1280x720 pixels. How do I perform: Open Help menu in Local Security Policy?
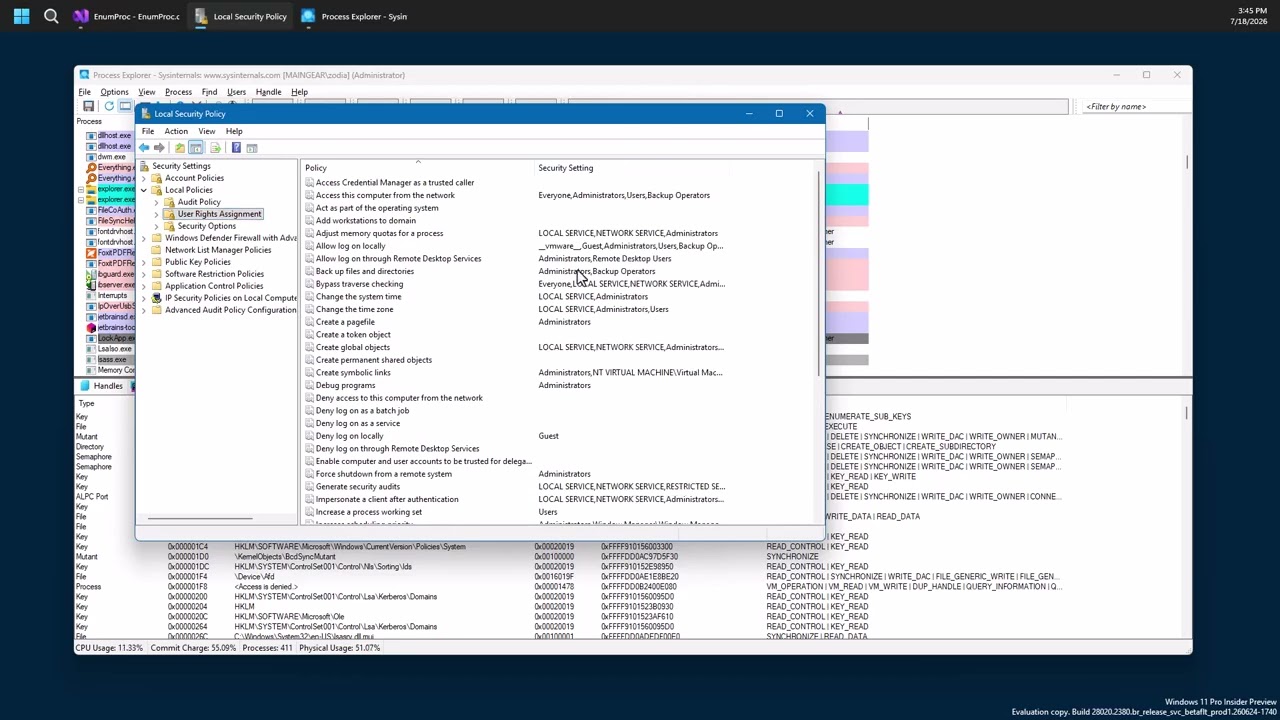point(234,131)
